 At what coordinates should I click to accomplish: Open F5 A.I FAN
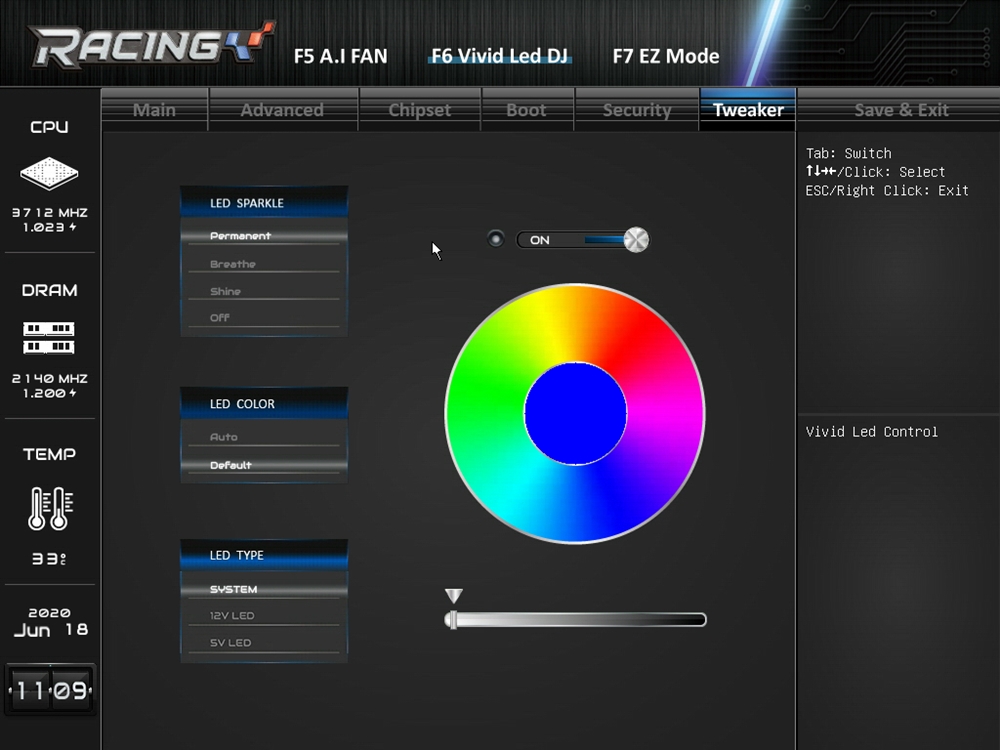click(341, 56)
